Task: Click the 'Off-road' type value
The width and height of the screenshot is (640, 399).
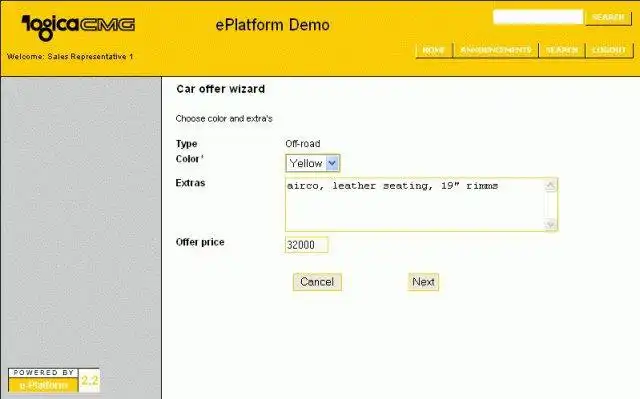Action: [302, 144]
